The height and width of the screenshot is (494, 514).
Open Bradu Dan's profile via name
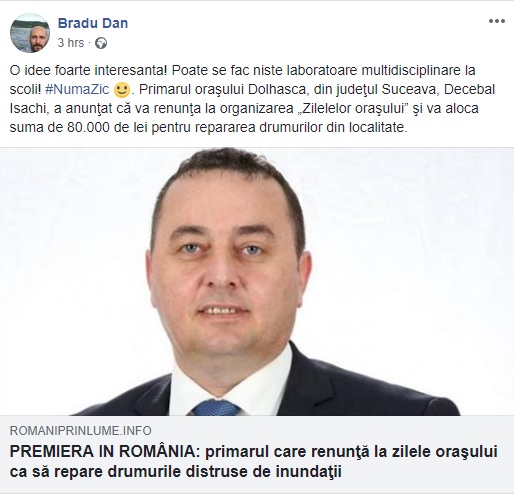(x=93, y=23)
